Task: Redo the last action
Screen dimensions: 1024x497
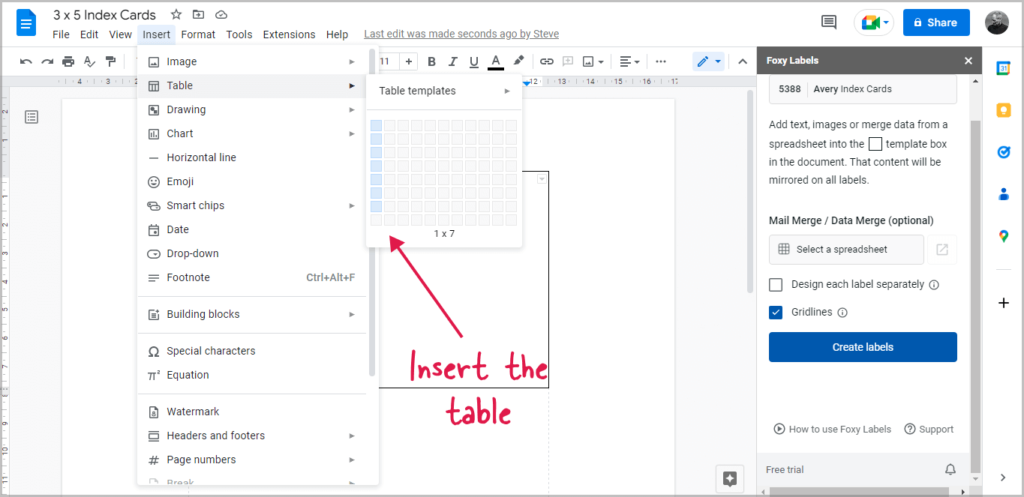Action: (47, 61)
